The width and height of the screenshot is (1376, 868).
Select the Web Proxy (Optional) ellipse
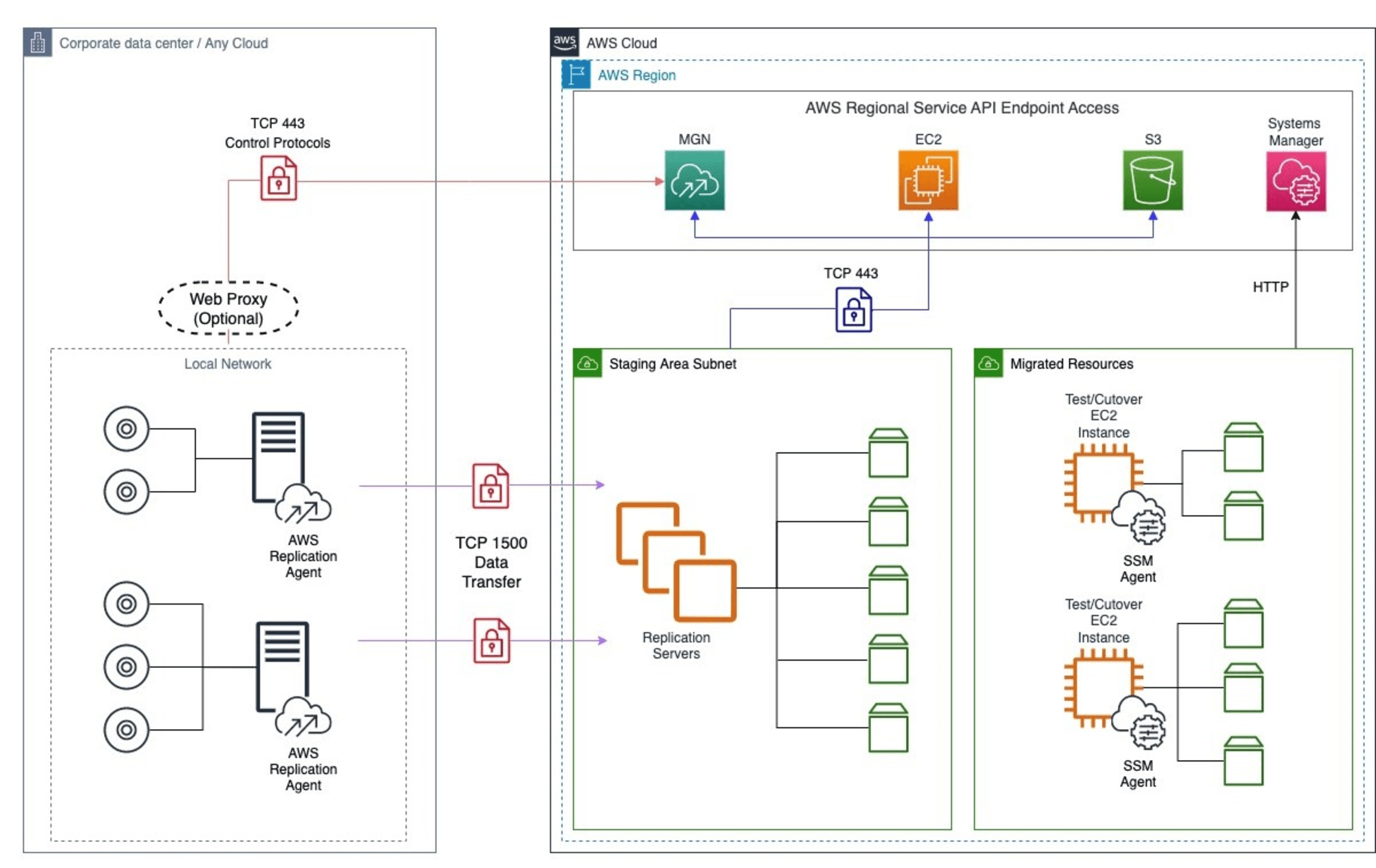[x=228, y=308]
